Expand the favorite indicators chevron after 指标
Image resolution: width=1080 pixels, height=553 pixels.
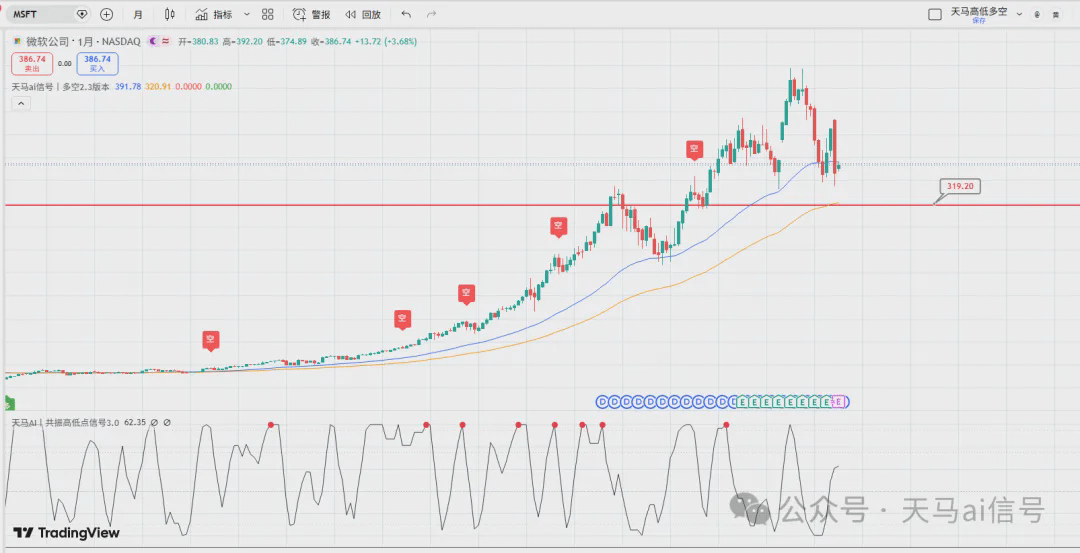[247, 14]
